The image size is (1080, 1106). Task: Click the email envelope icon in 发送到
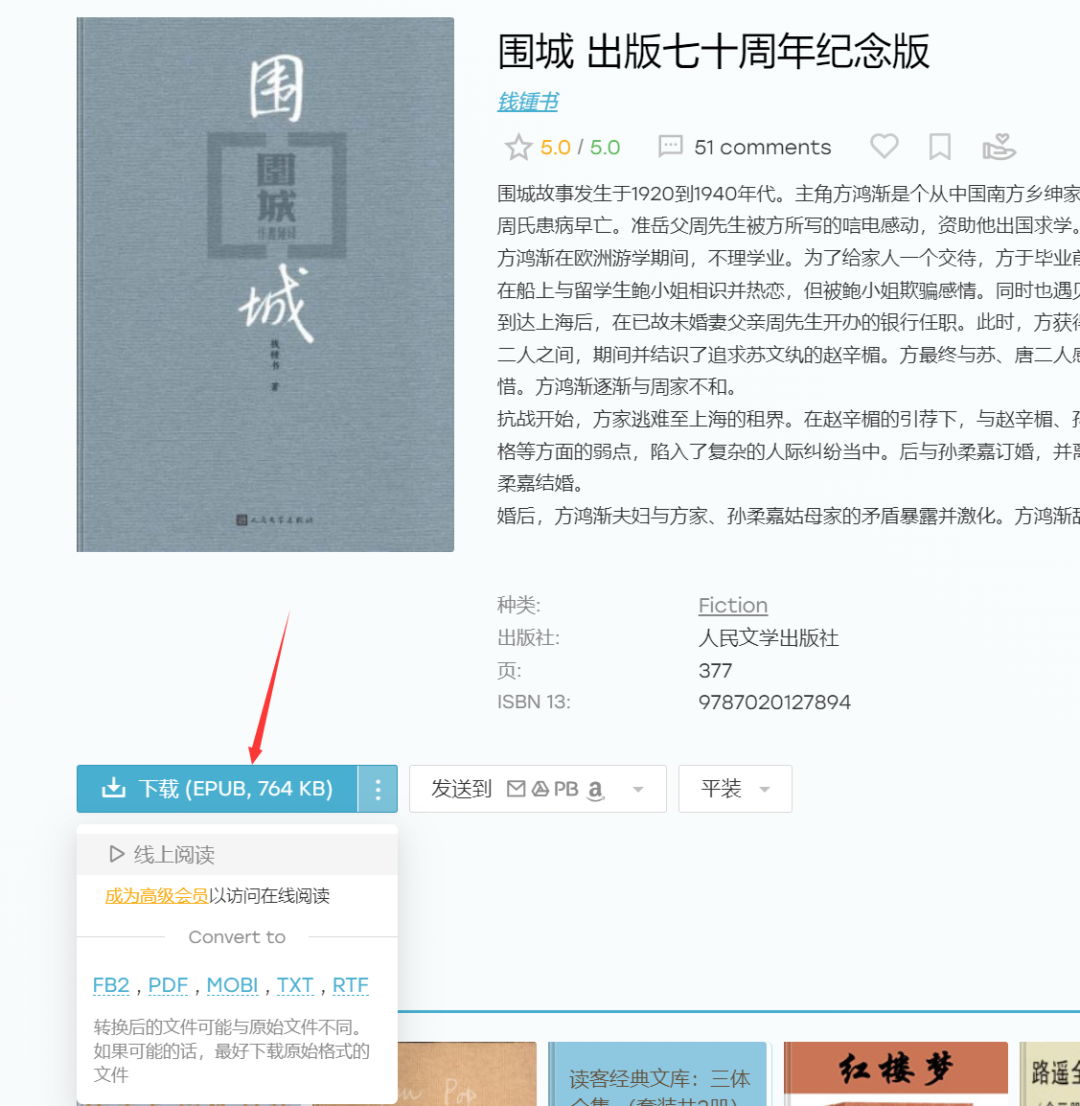pos(516,789)
